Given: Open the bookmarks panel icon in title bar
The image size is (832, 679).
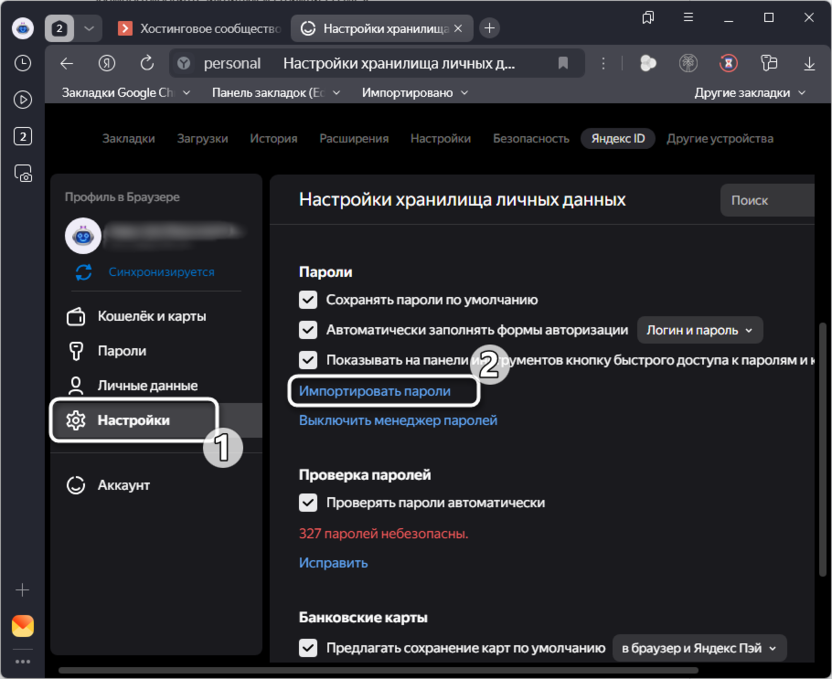Looking at the screenshot, I should pos(648,18).
